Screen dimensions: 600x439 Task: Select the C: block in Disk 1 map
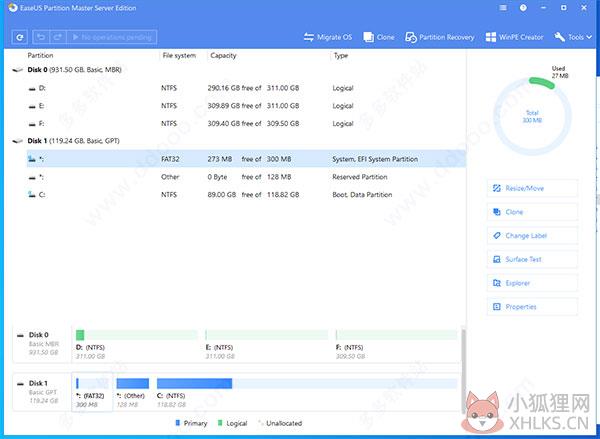[x=307, y=392]
